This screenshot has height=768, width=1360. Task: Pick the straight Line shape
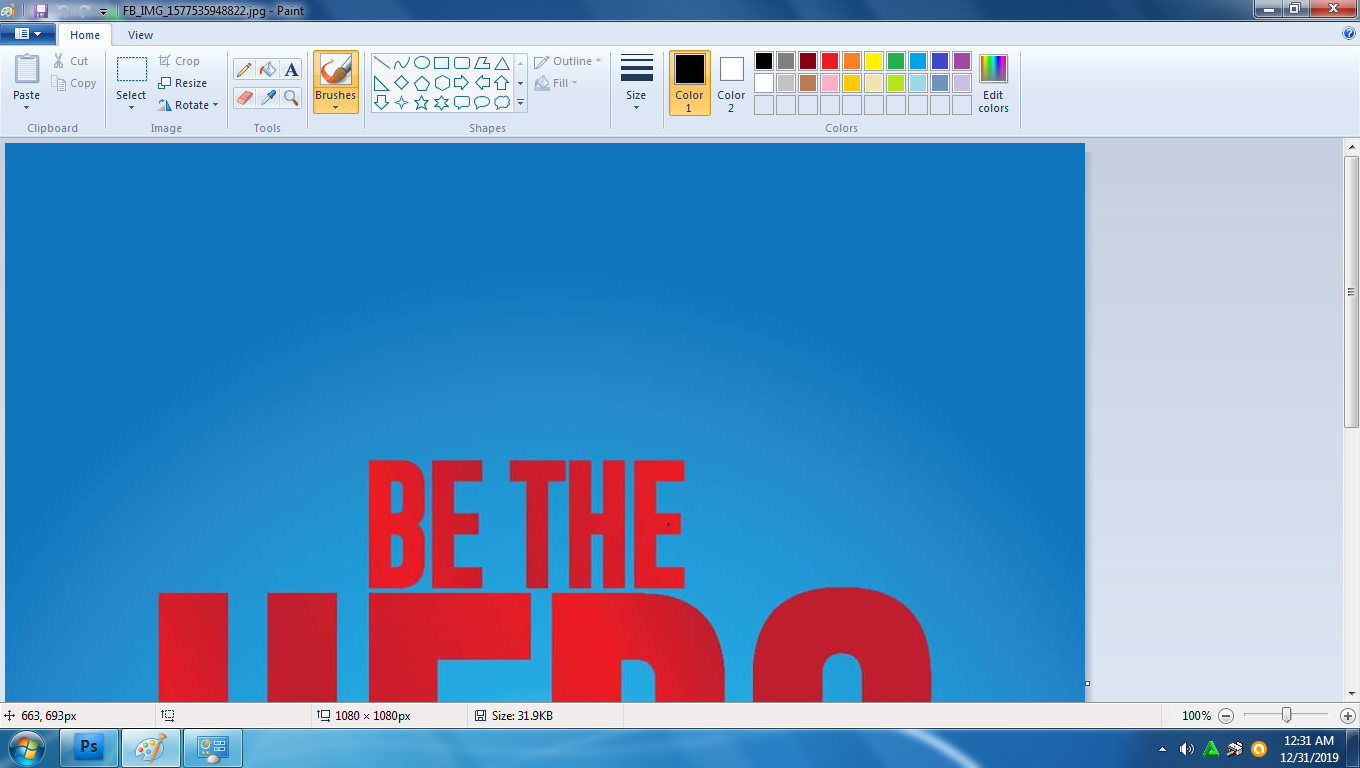(x=381, y=63)
